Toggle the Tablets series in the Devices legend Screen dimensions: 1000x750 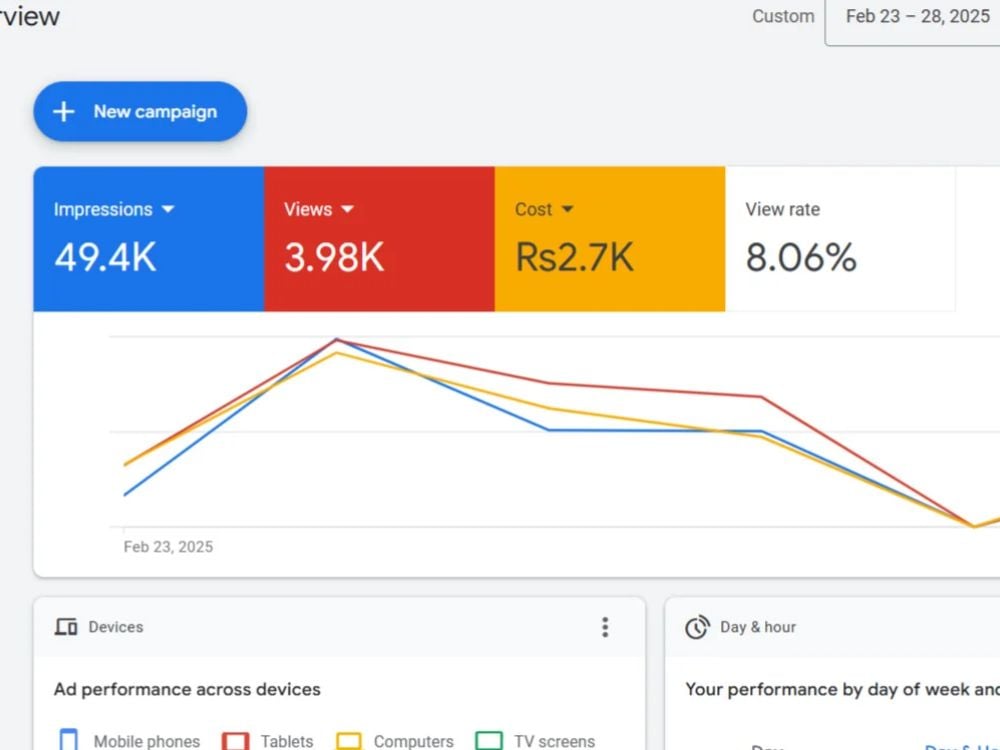tap(234, 740)
